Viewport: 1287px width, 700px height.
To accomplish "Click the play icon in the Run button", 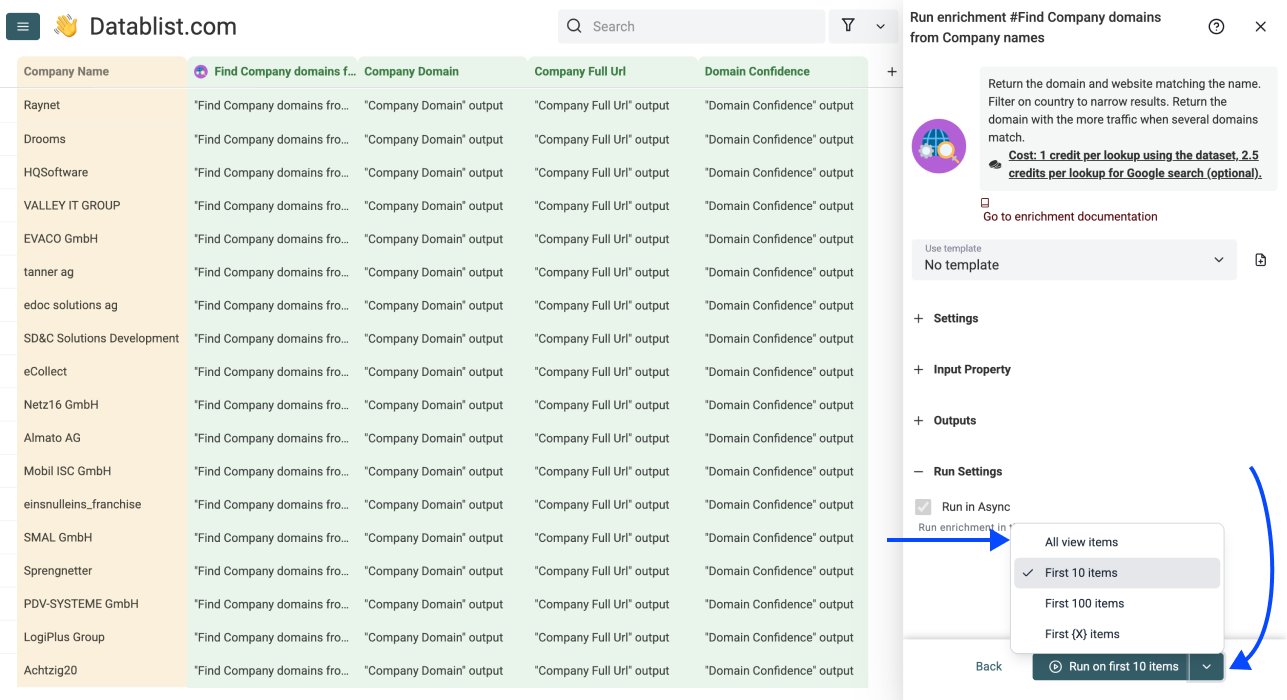I will [x=1055, y=667].
